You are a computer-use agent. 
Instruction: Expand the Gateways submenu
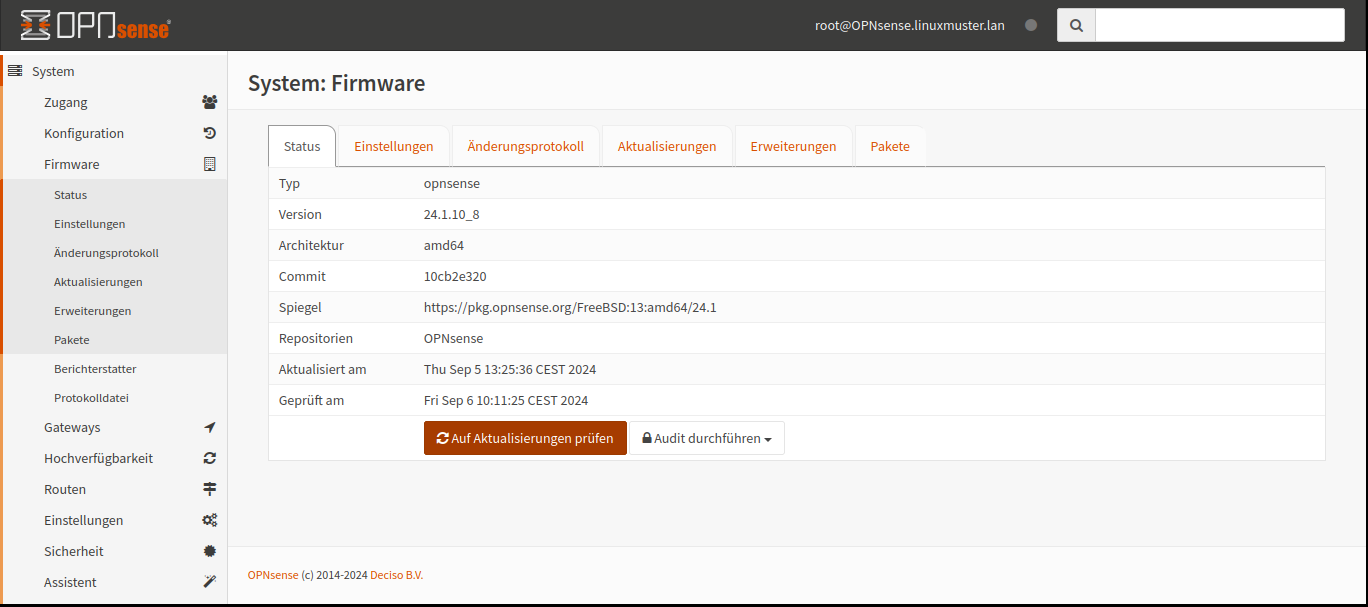114,427
